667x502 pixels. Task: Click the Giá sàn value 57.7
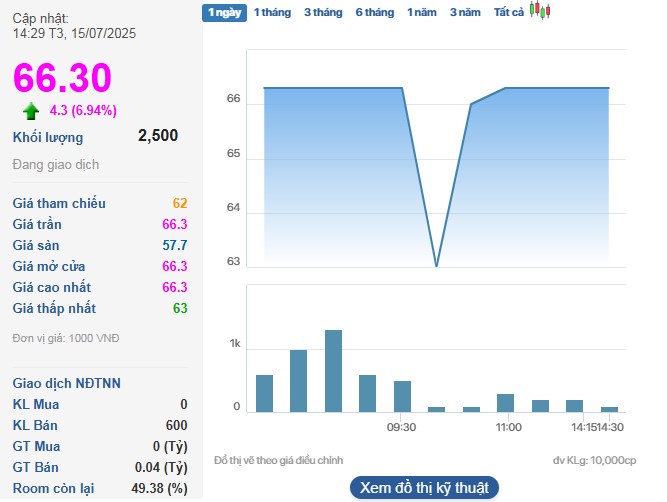pos(174,245)
